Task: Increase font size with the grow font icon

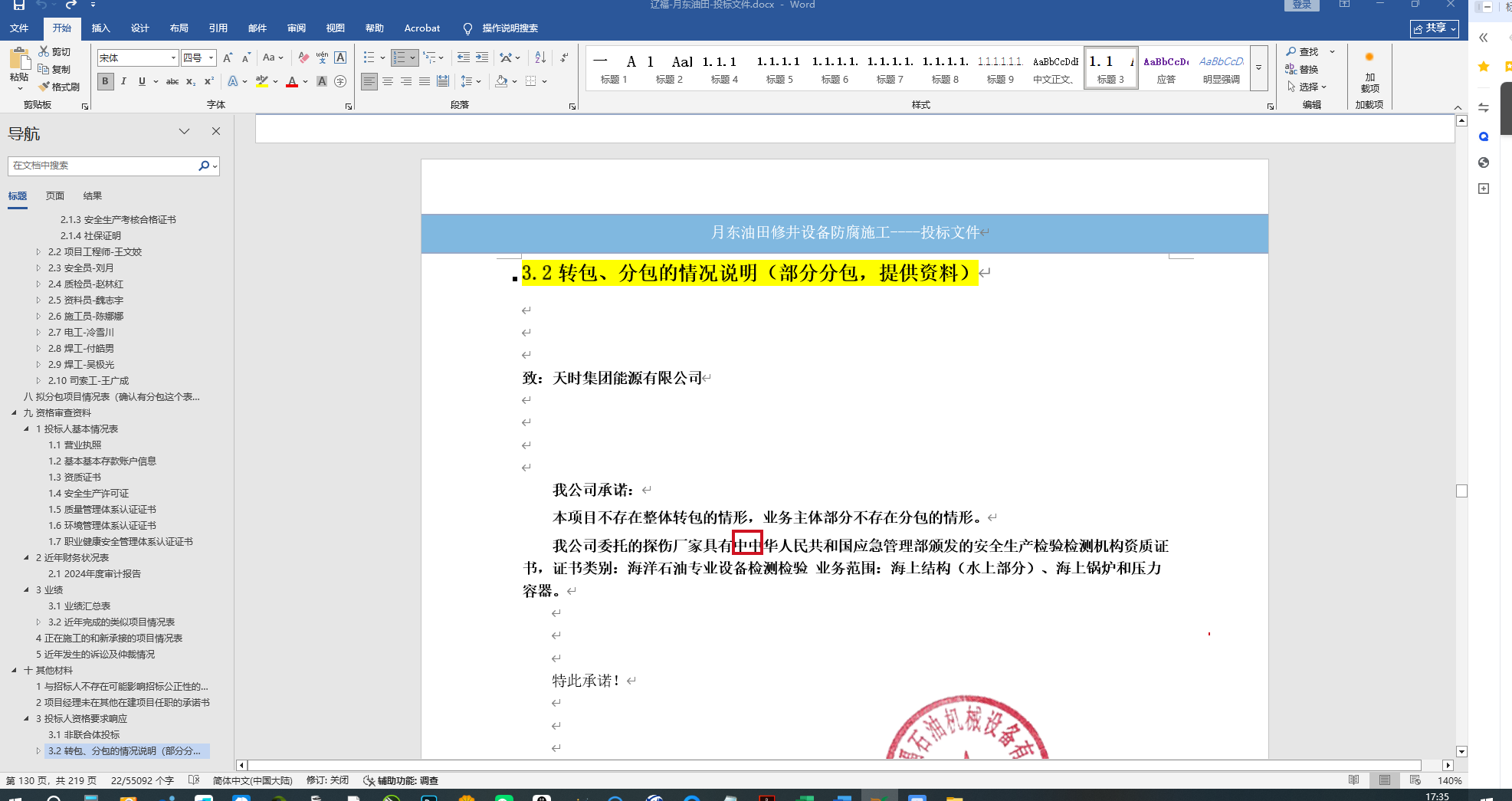Action: pos(228,57)
